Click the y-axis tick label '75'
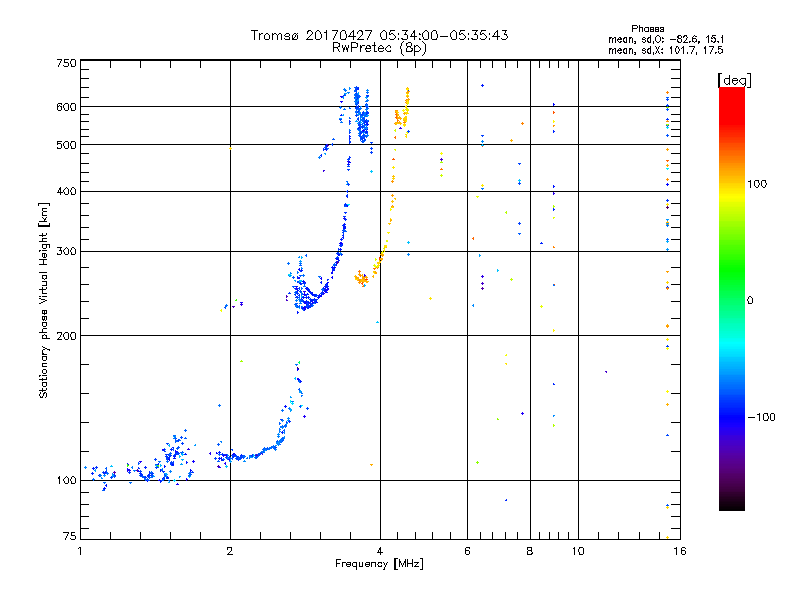 click(x=69, y=536)
